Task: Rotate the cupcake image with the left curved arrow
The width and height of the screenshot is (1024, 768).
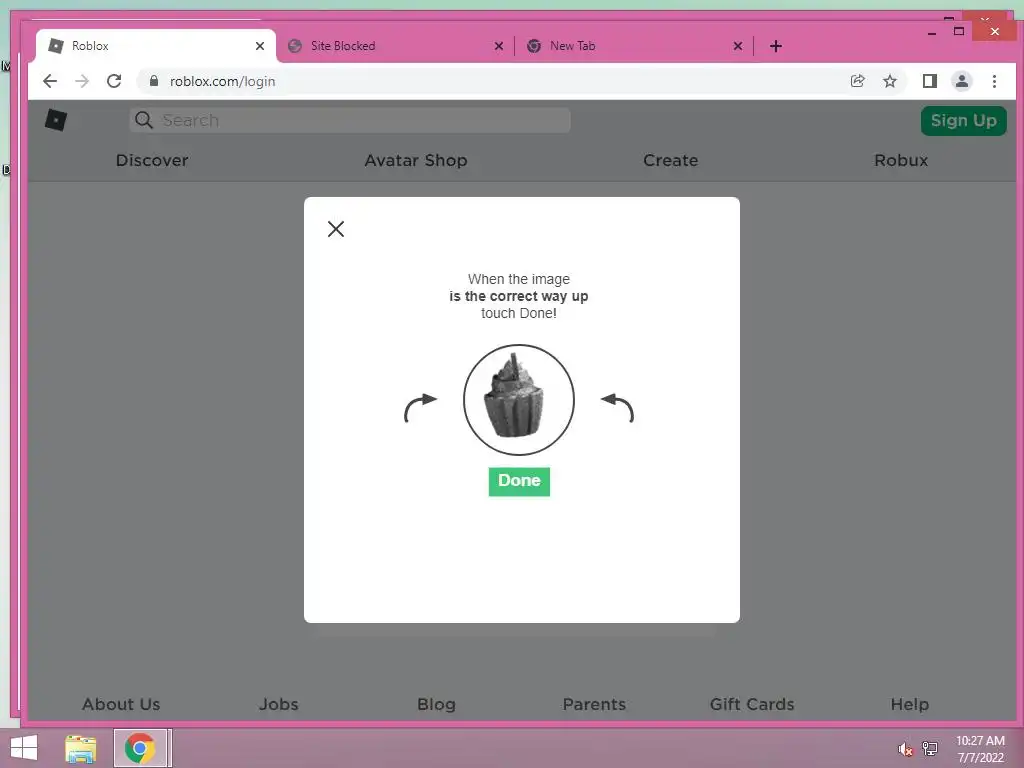Action: 421,408
